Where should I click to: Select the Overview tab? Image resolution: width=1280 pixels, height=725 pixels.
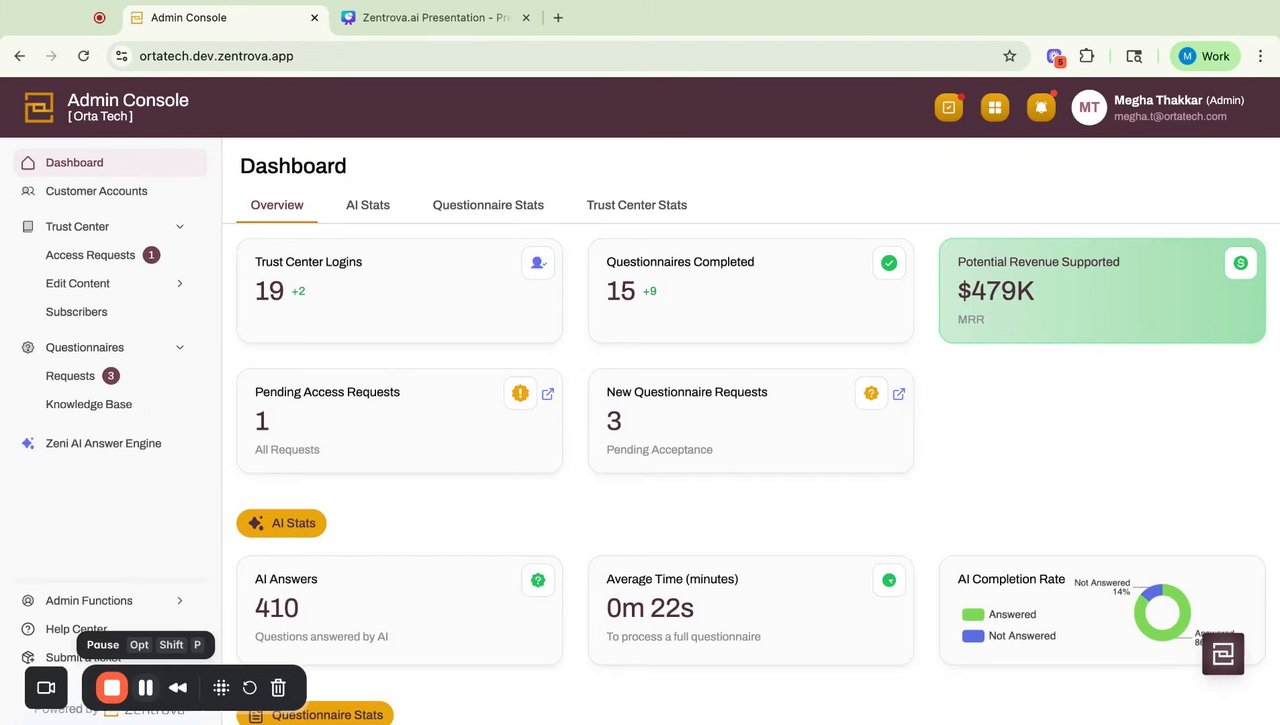277,205
